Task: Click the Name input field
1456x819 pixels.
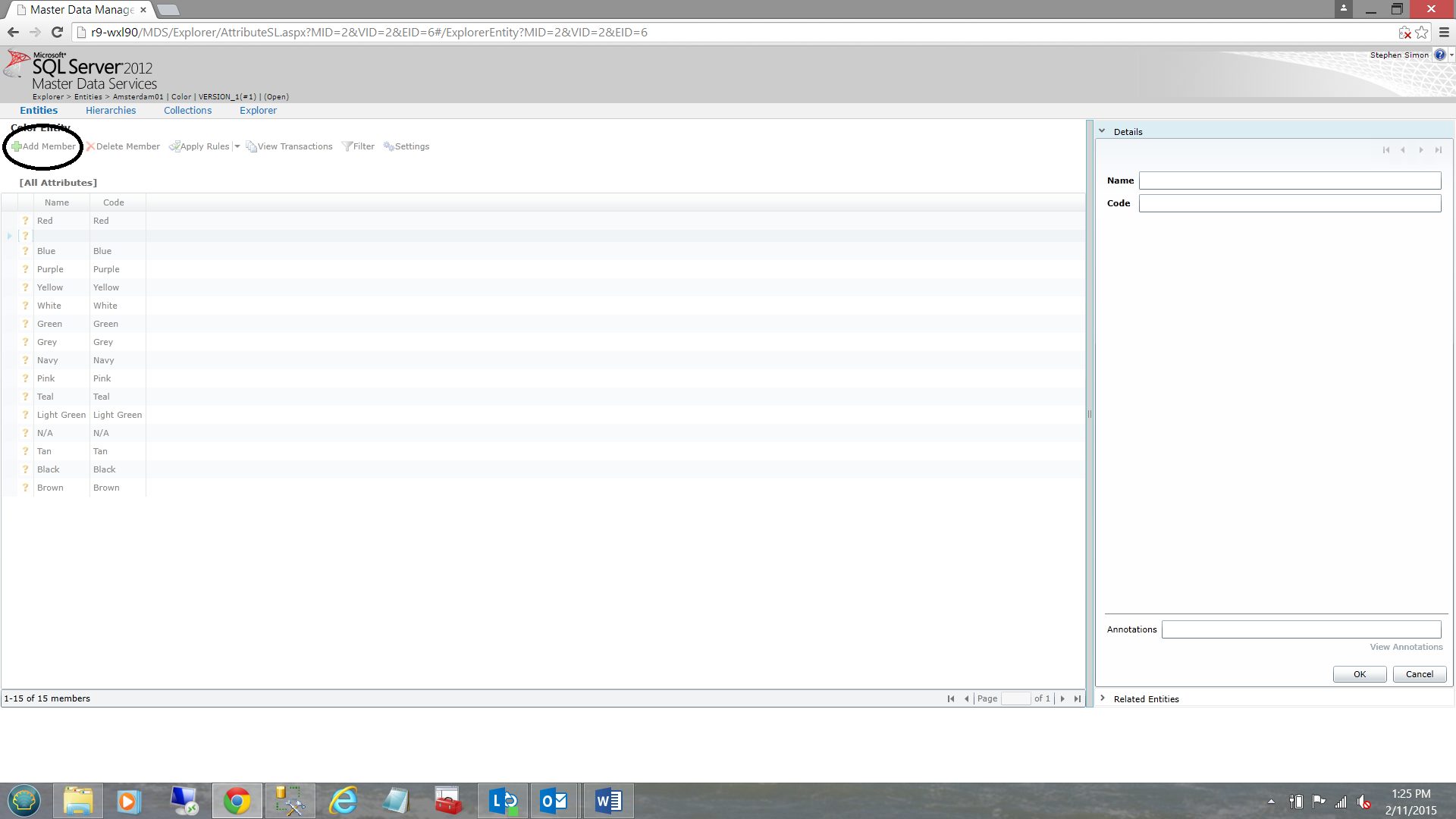Action: coord(1289,180)
